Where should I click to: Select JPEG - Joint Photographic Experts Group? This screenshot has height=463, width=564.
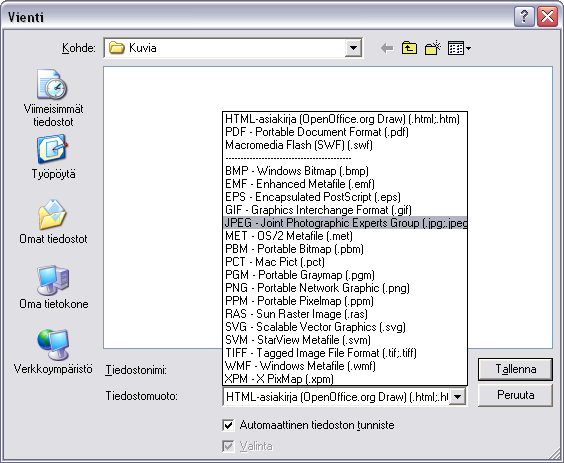[345, 223]
